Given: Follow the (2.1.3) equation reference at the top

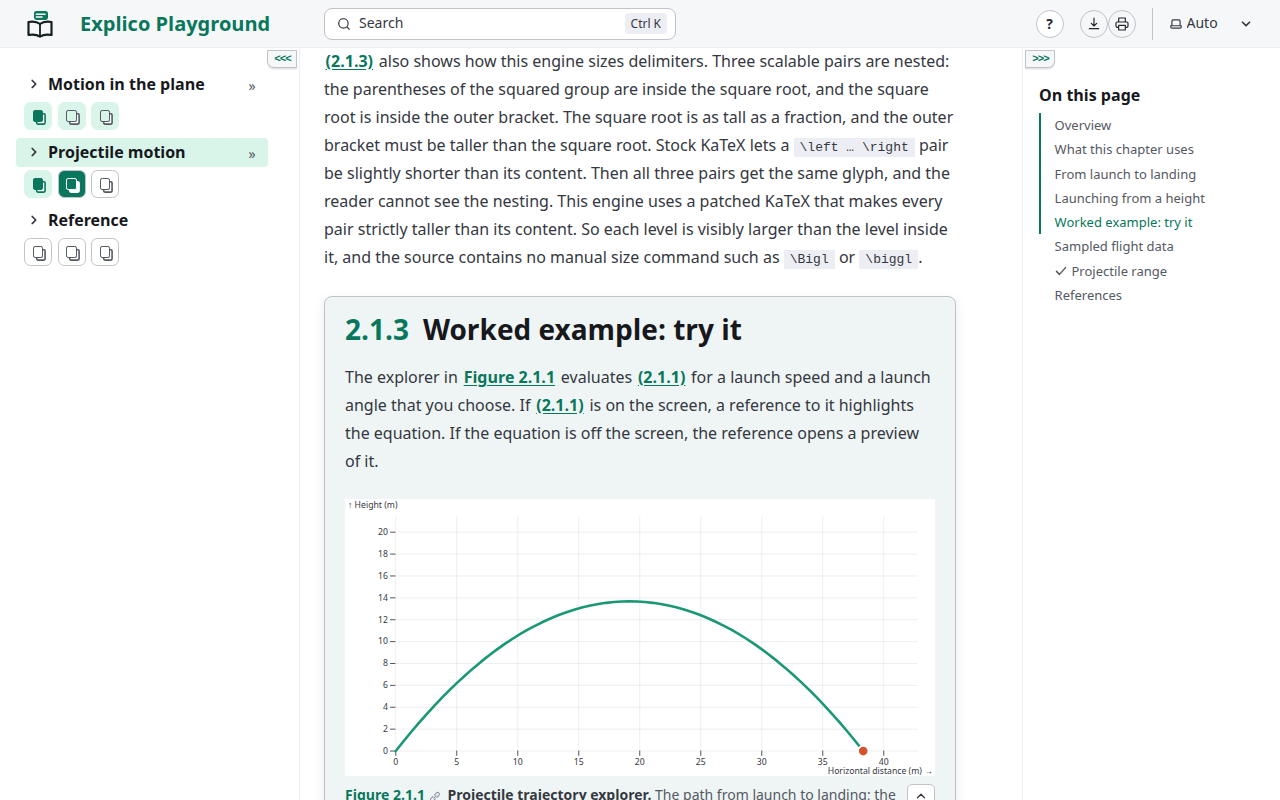Looking at the screenshot, I should [x=349, y=61].
